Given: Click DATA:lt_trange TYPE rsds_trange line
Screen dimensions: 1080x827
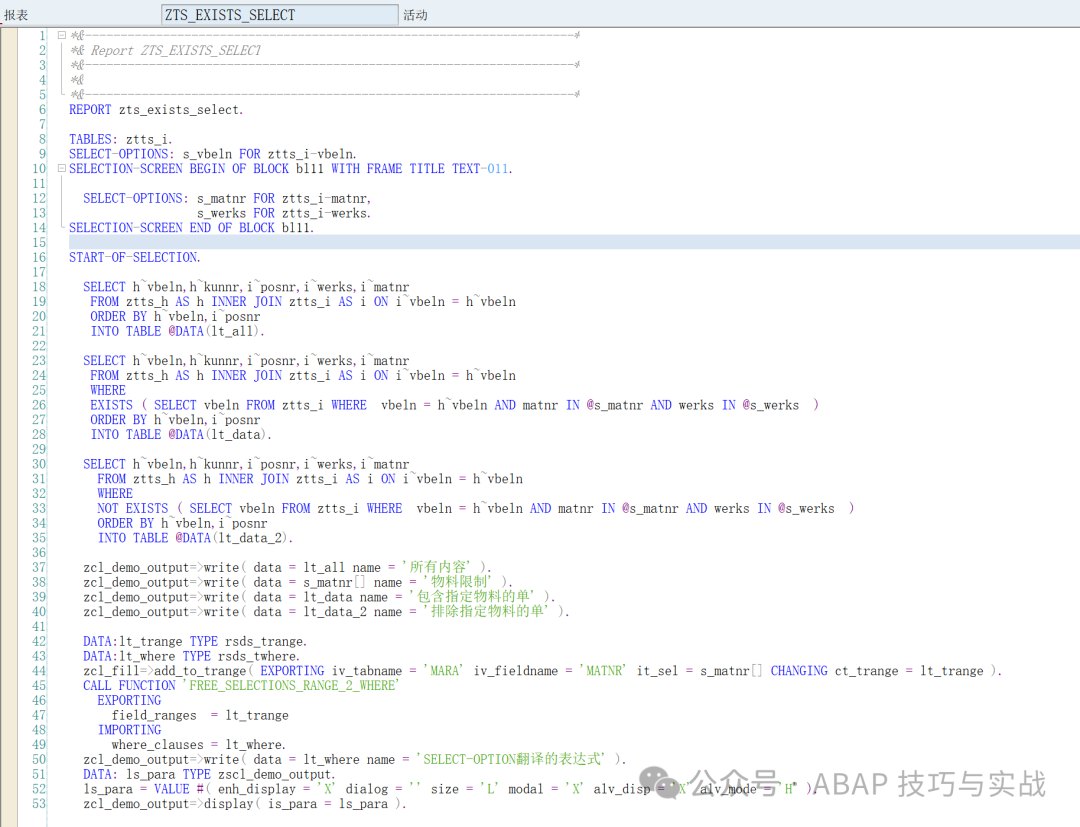Looking at the screenshot, I should pyautogui.click(x=195, y=641).
